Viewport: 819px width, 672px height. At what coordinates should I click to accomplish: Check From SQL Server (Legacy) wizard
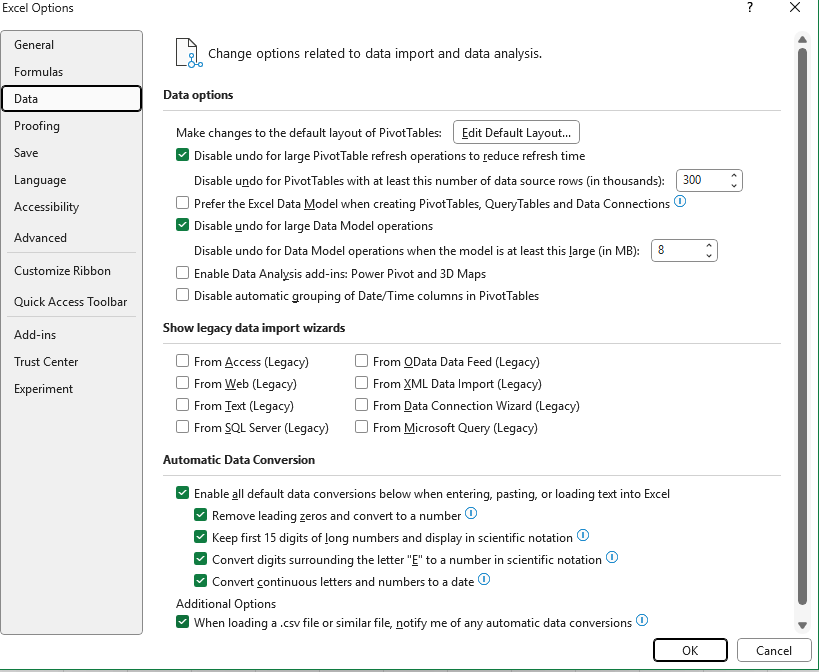tap(182, 427)
